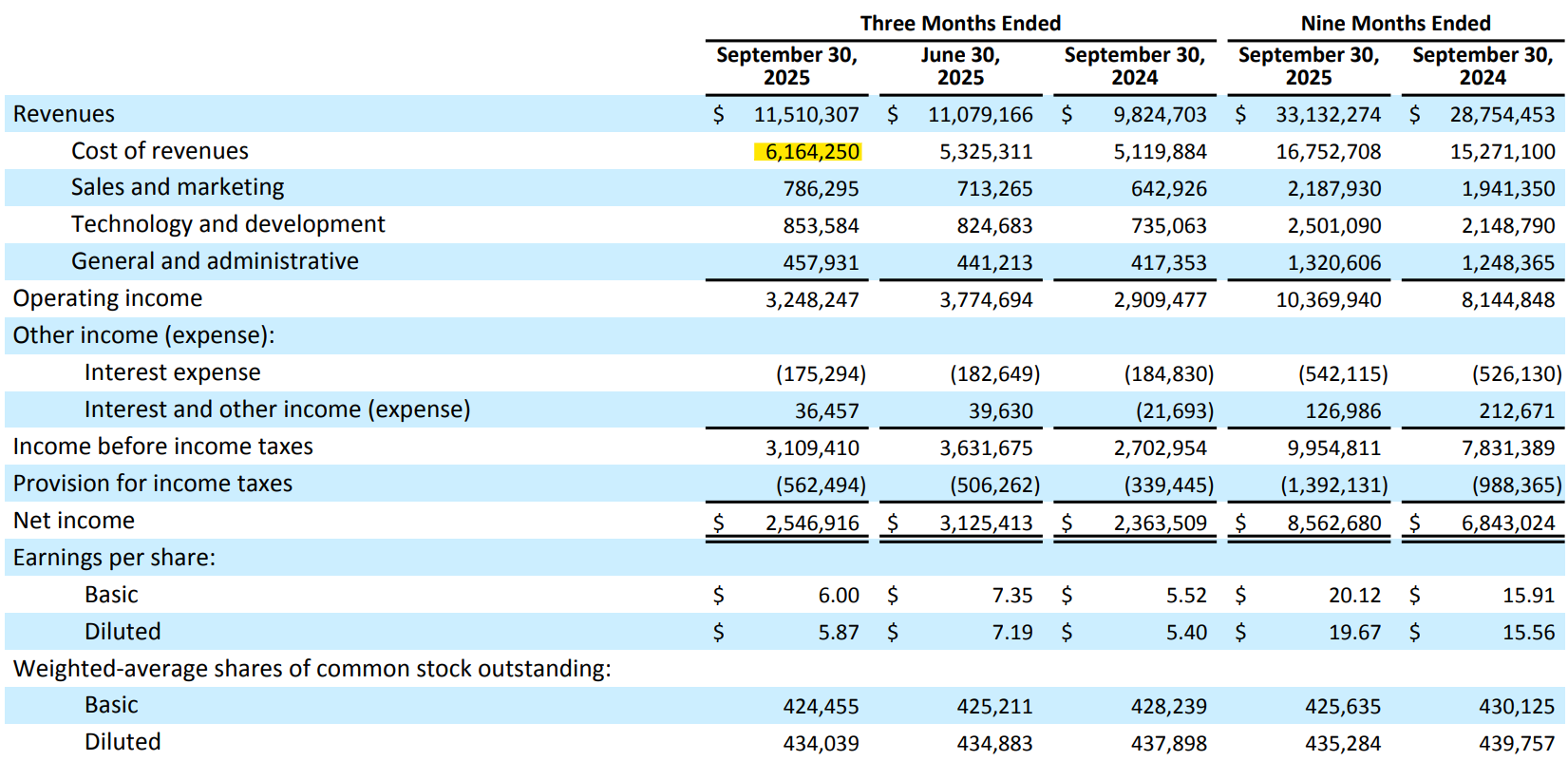Click basic earnings per share 6.00
Screen dimensions: 1568x761
pos(839,596)
